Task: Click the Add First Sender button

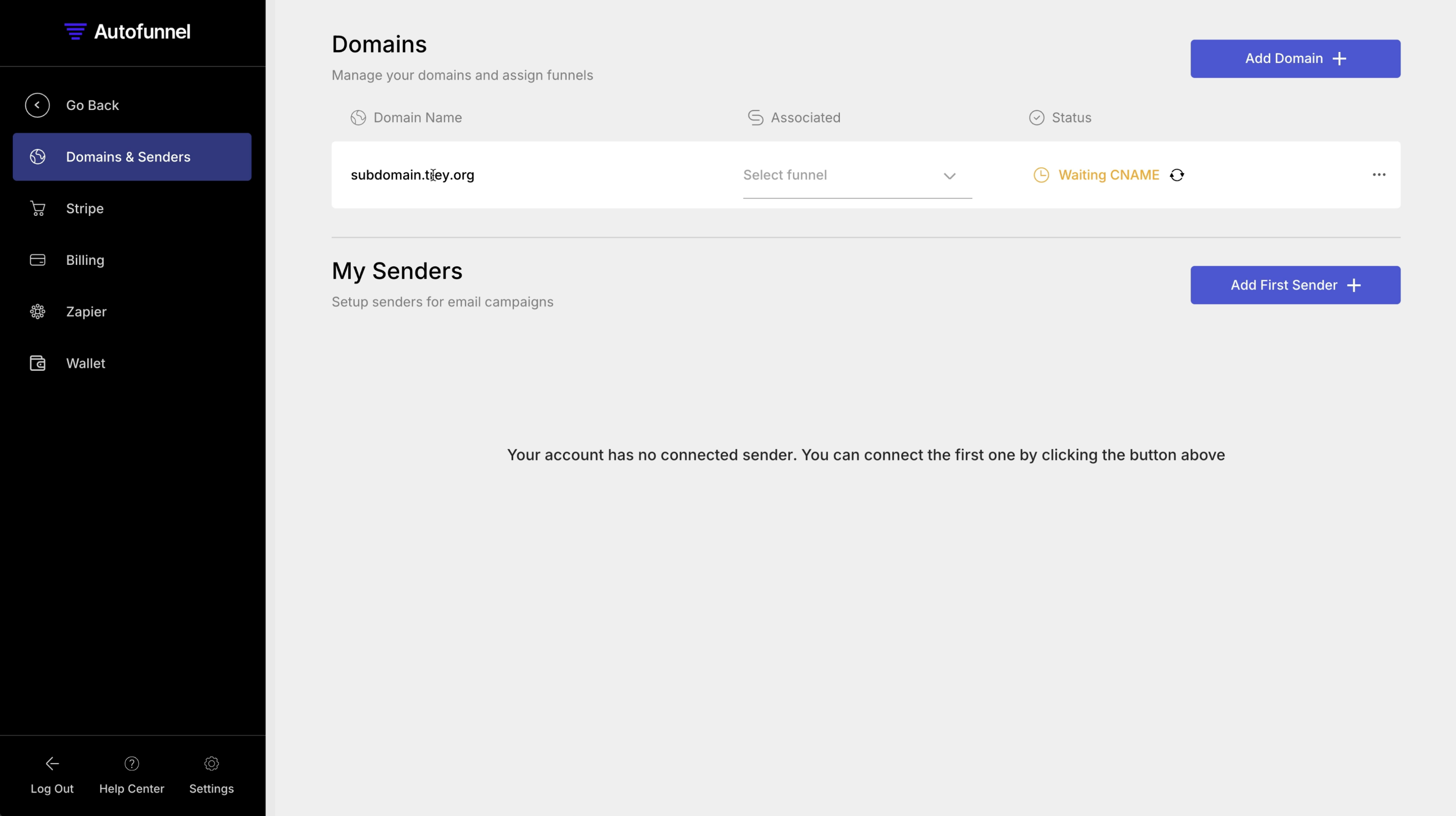Action: (x=1296, y=285)
